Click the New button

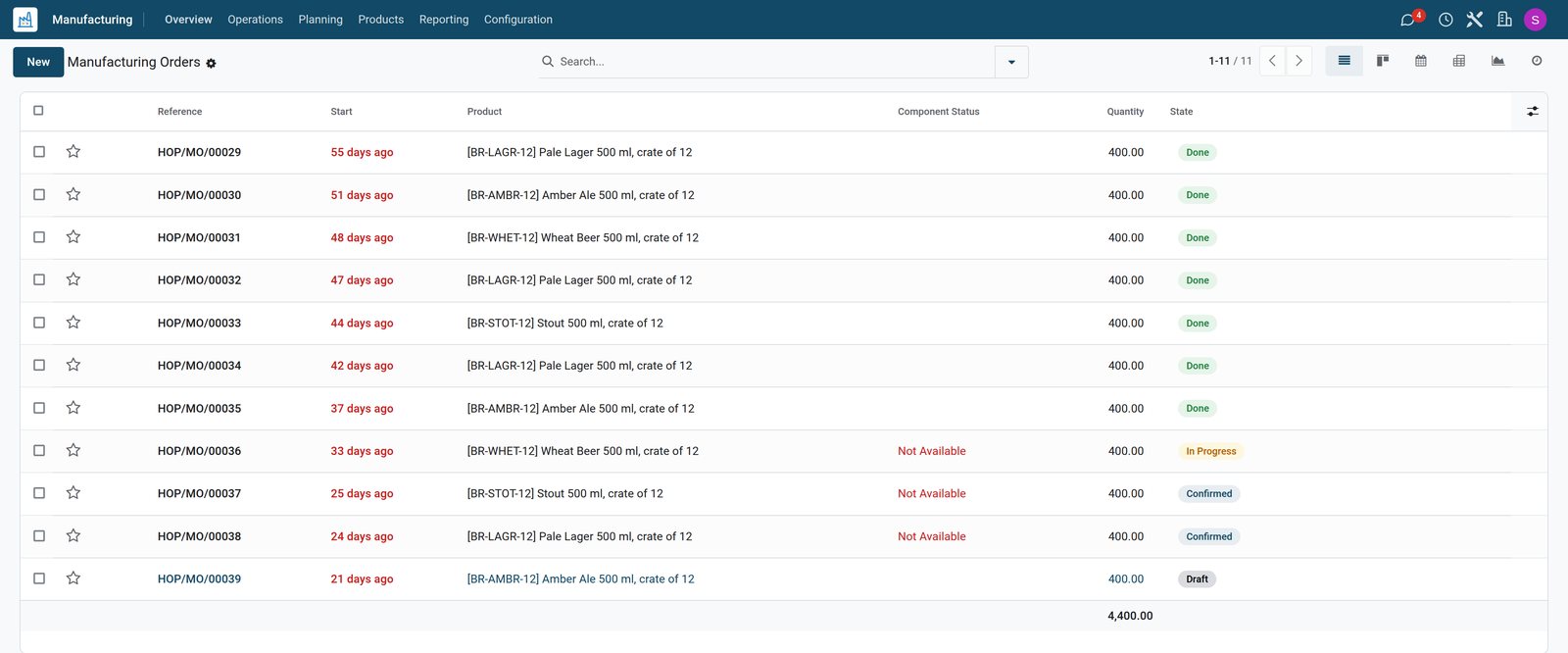coord(38,62)
